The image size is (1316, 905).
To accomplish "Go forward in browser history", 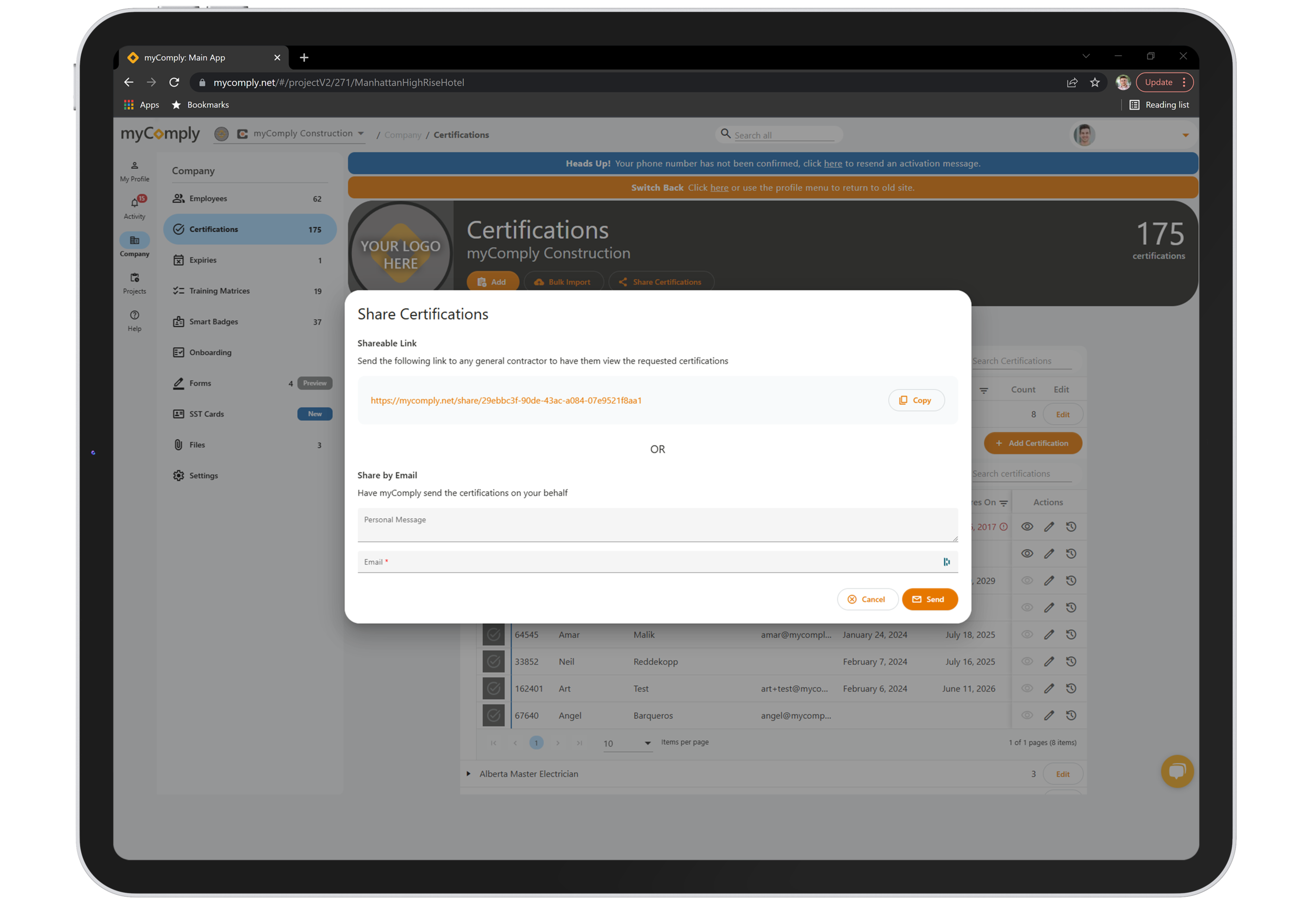I will [x=151, y=82].
